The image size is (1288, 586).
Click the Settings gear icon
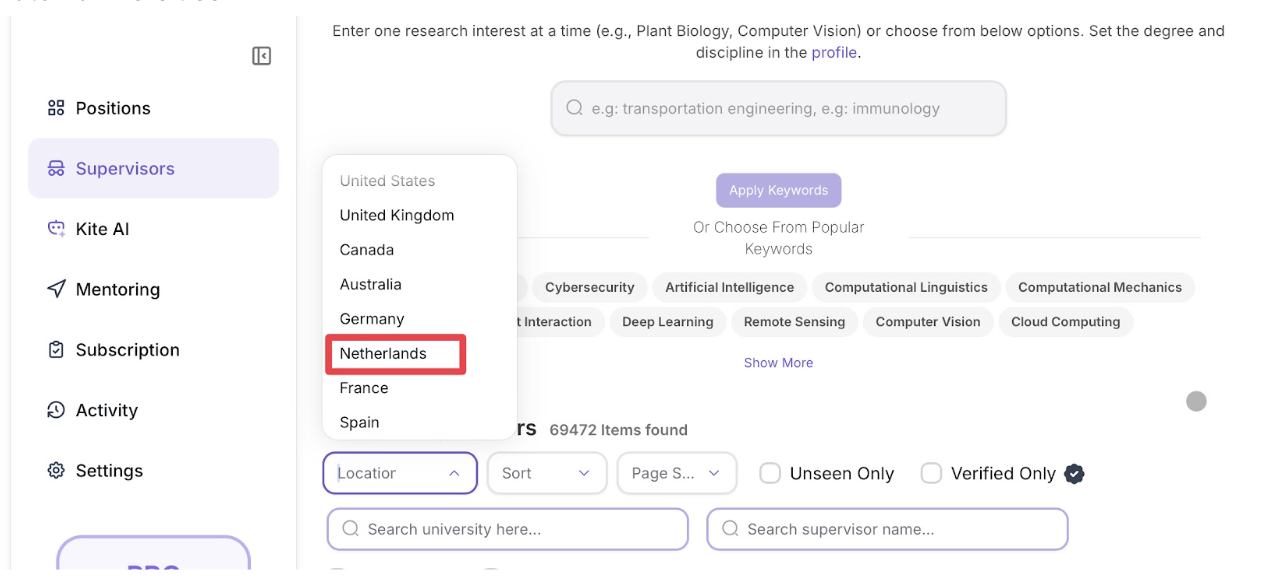56,471
